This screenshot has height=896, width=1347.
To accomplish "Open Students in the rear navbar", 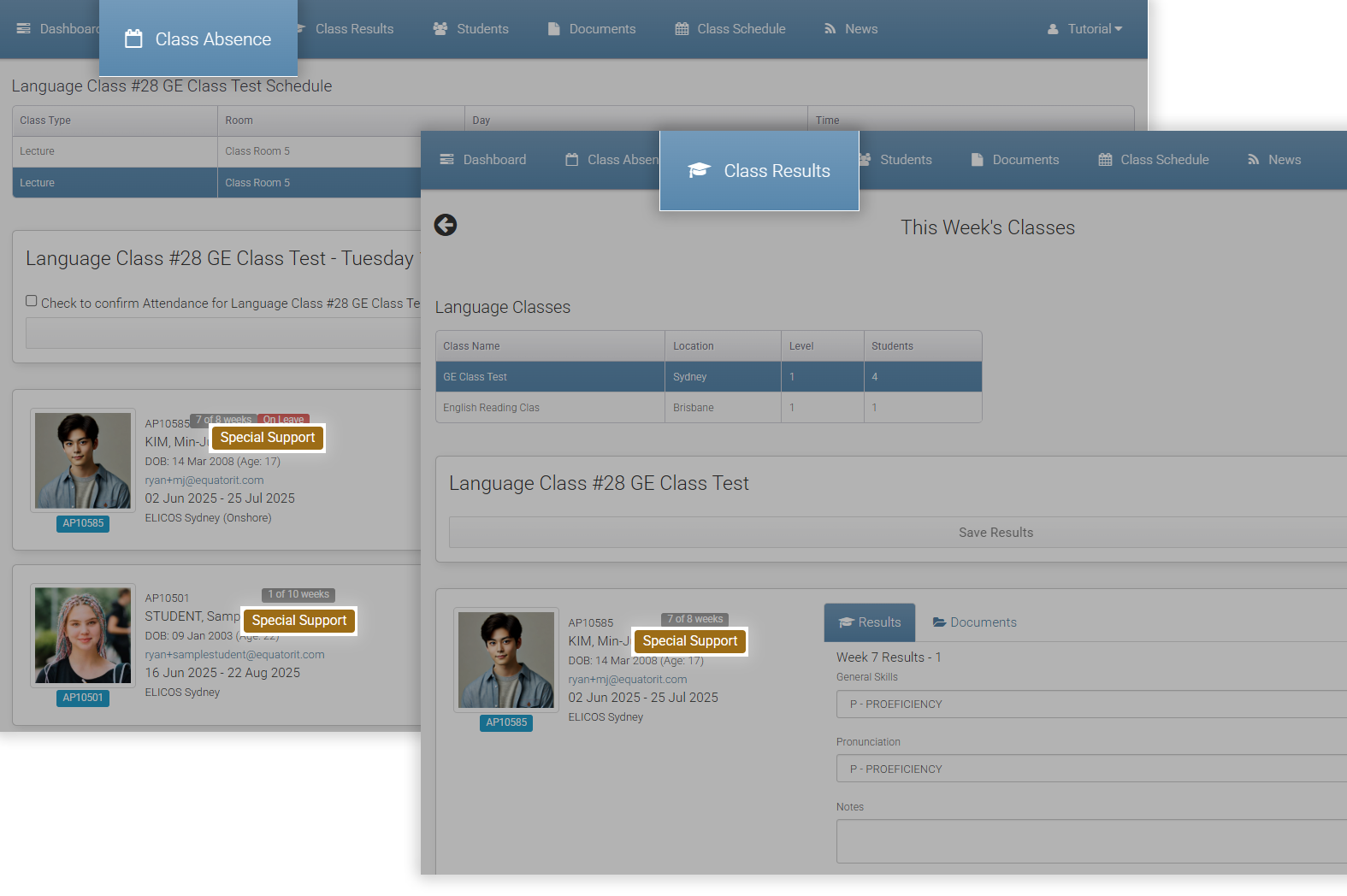I will [471, 29].
